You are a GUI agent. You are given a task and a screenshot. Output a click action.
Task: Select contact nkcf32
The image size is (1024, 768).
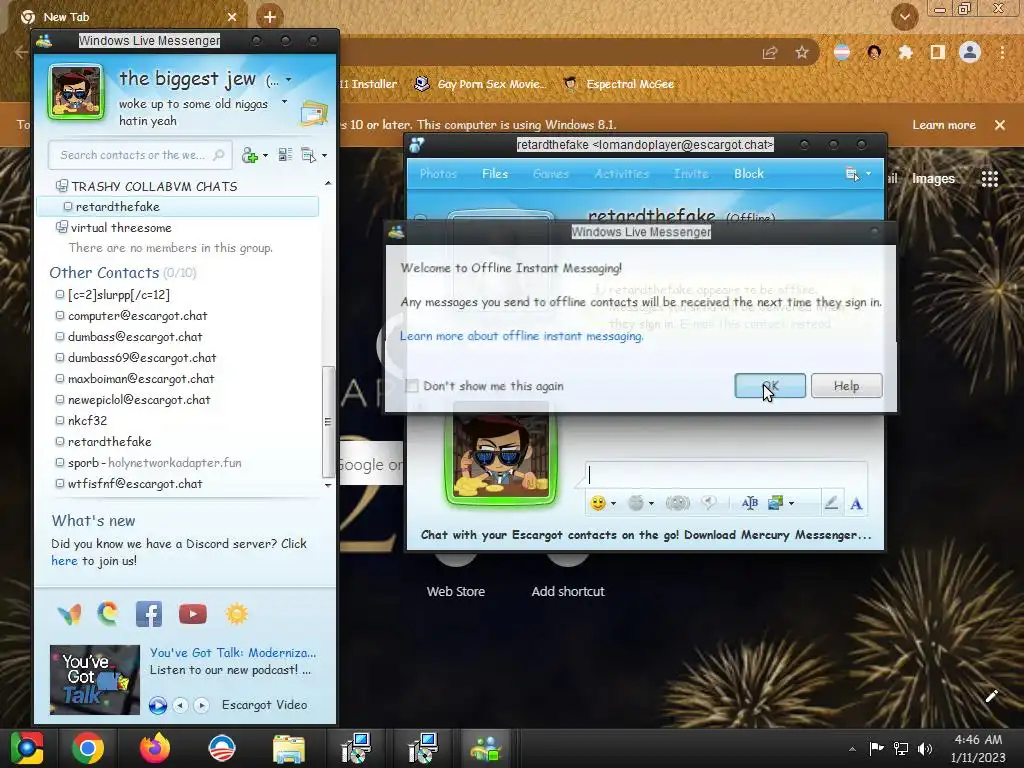pos(87,420)
